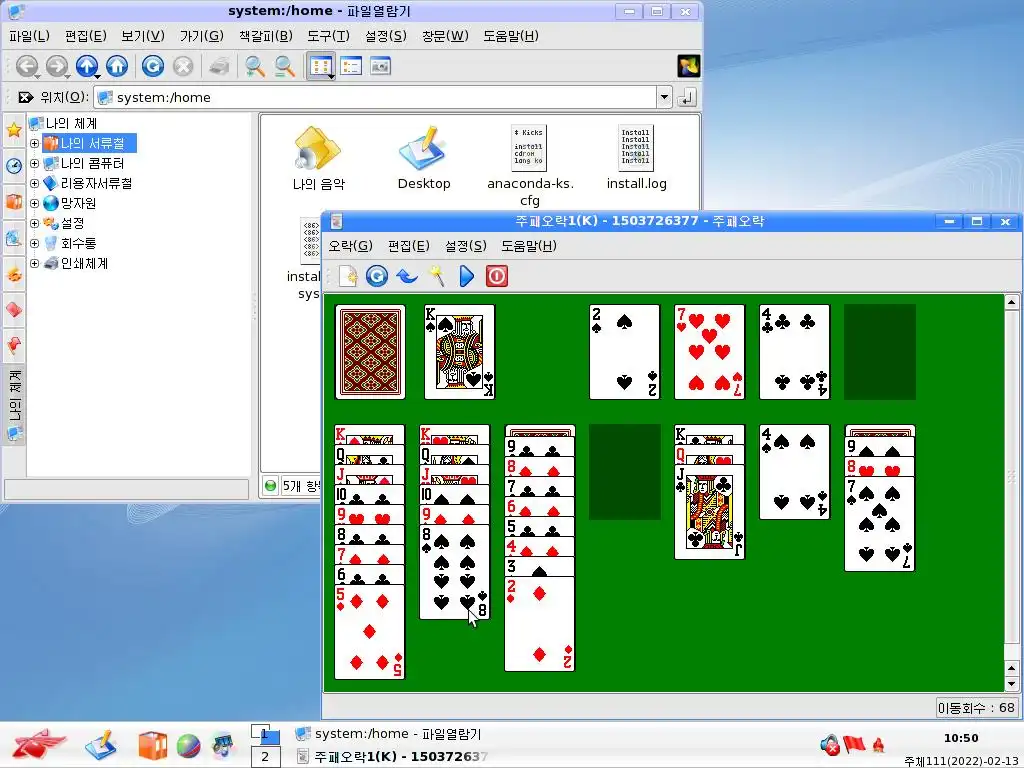Click the Print icon in file browser toolbar
This screenshot has height=768, width=1024.
[219, 66]
